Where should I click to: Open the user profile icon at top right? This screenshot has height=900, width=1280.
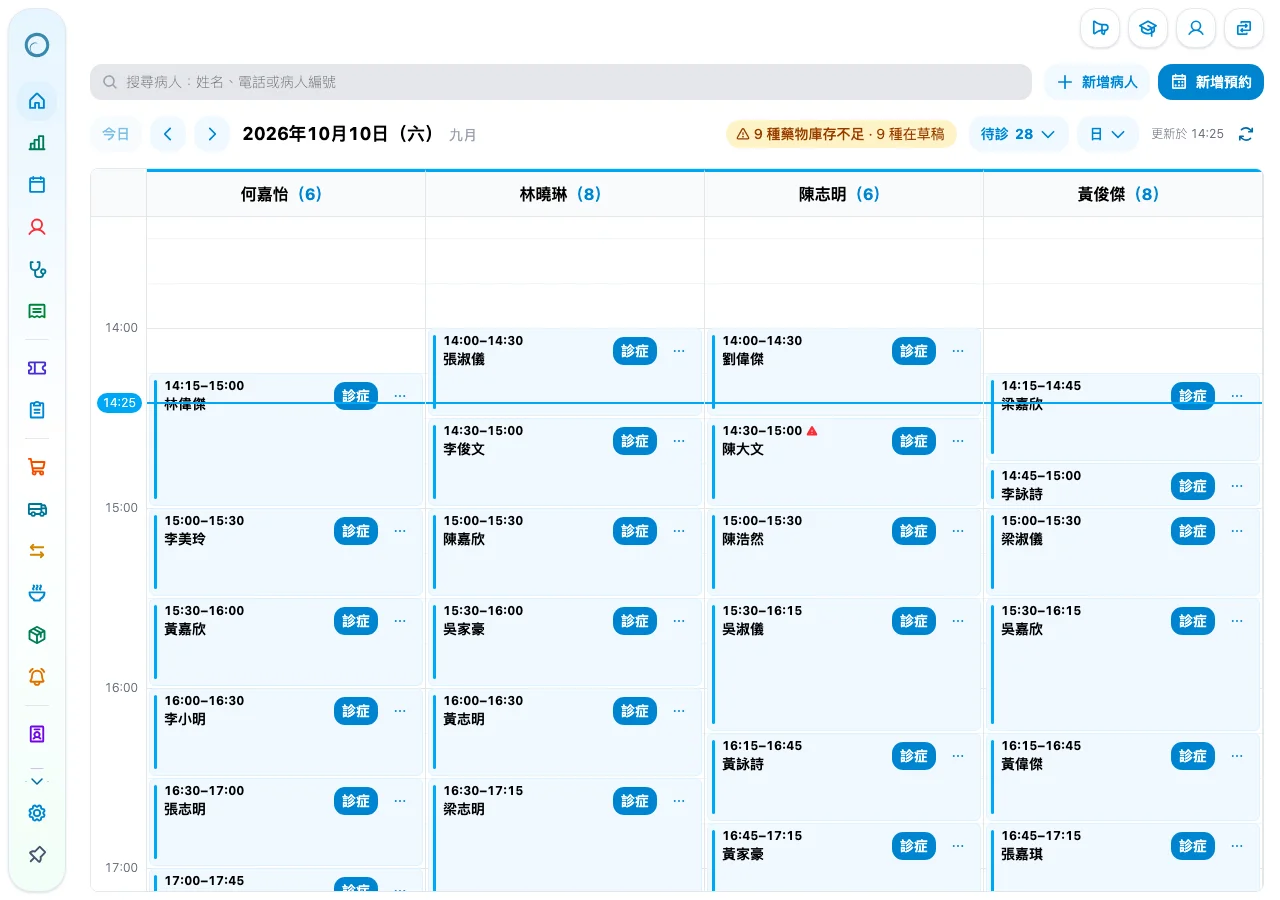pos(1196,28)
